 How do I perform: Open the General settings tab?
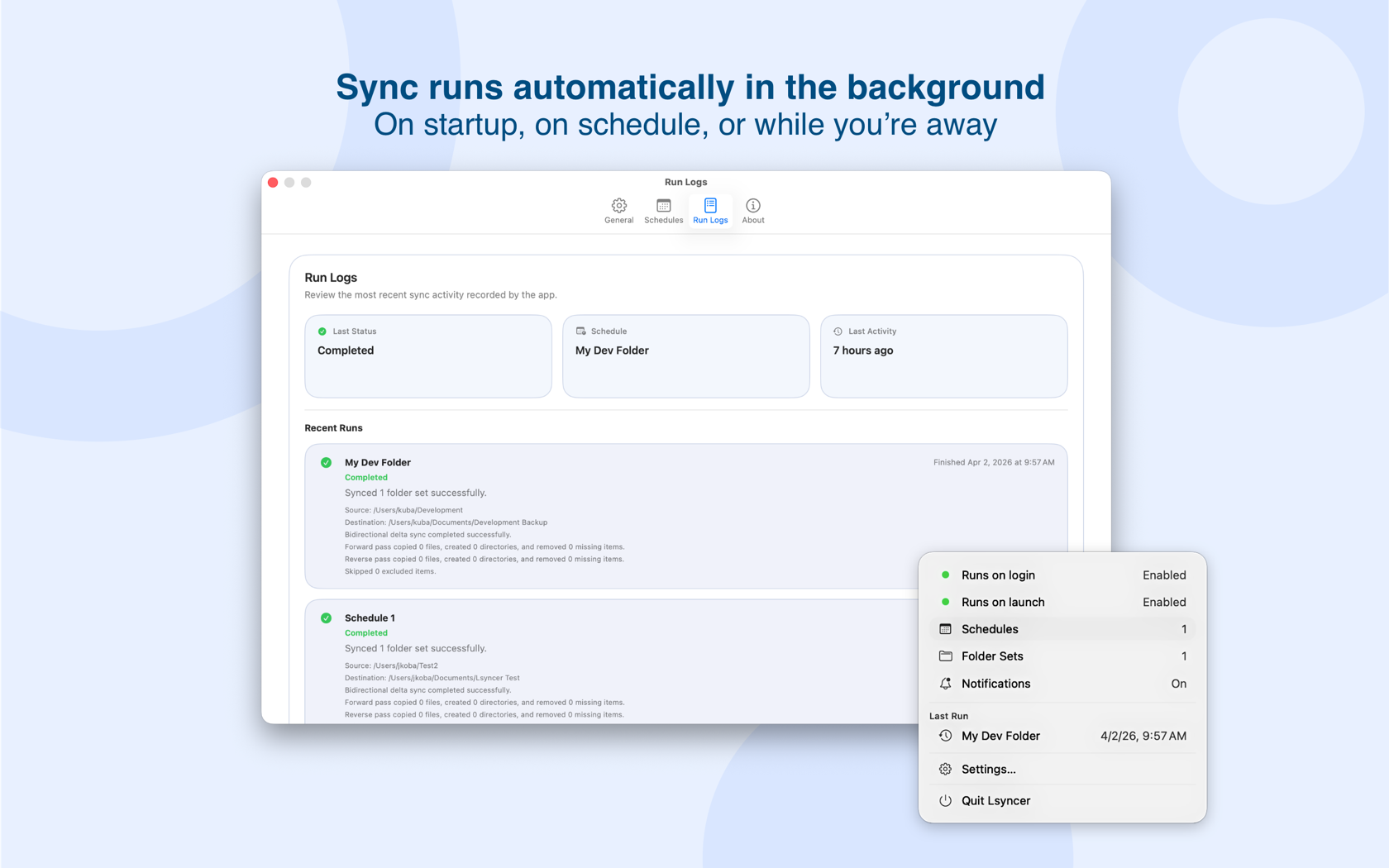[x=618, y=210]
